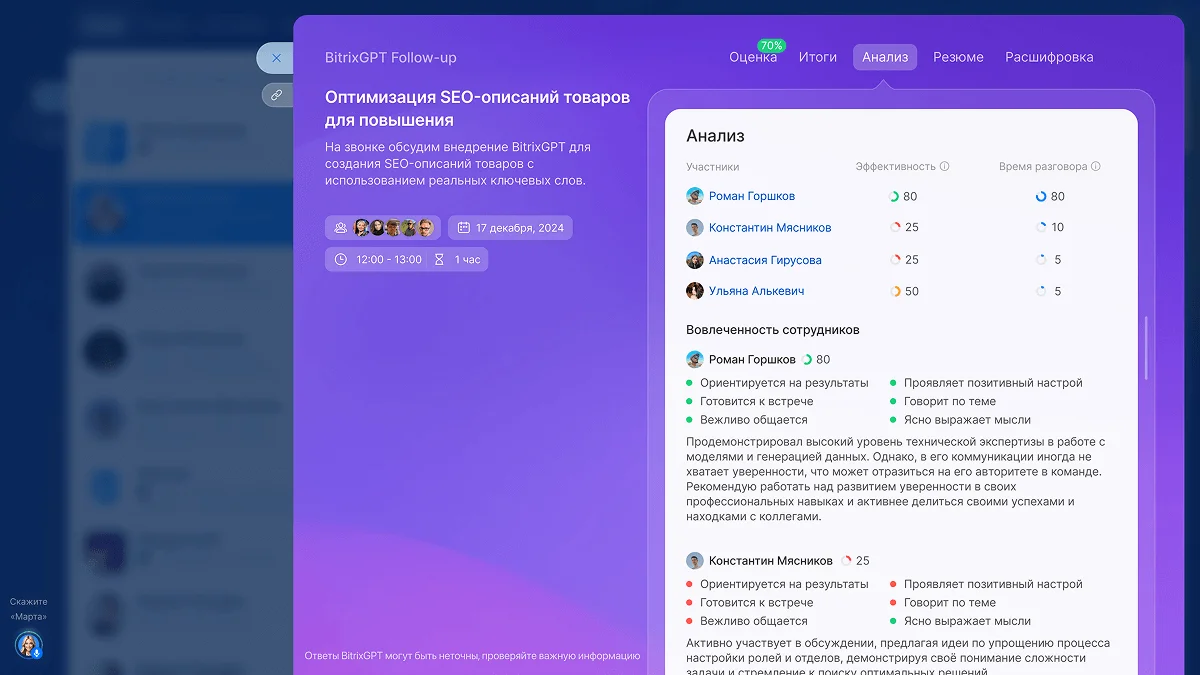Close the BitrixGPT Follow-up panel
The image size is (1200, 675).
pyautogui.click(x=276, y=58)
